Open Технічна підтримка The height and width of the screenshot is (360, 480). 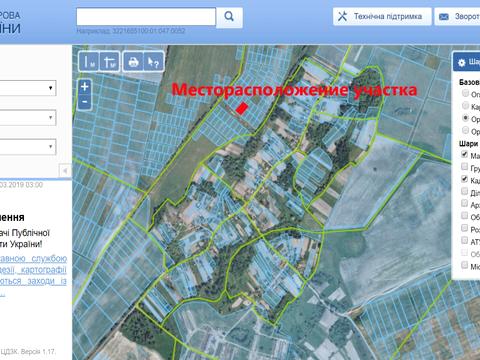(382, 16)
